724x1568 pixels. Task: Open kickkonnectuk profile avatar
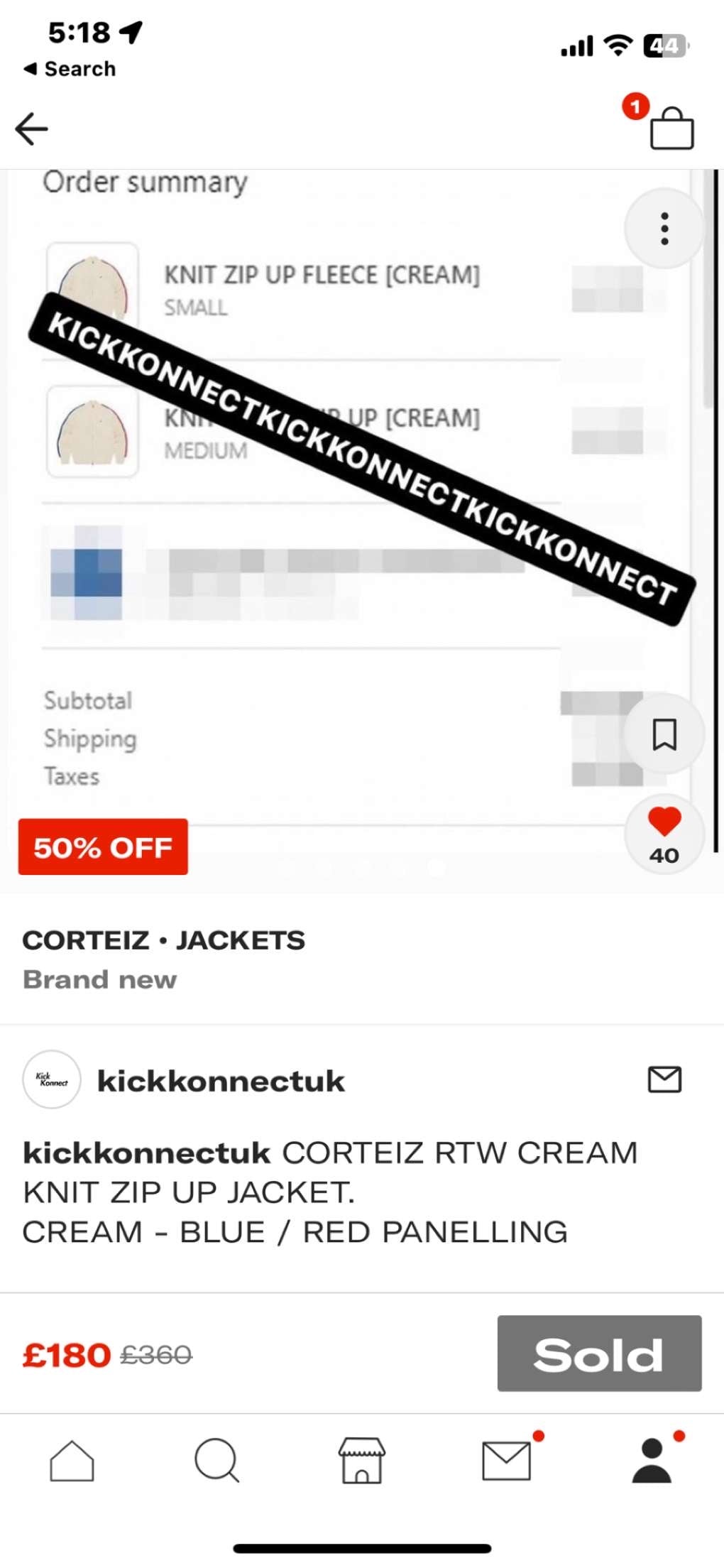52,1079
